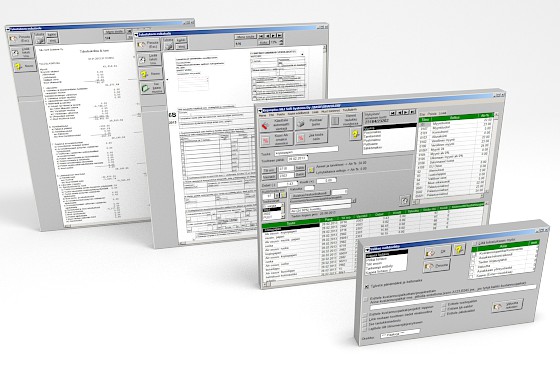Jump to last voucher in bookkeeping window
Screen dimensions: 560x373
tap(412, 111)
